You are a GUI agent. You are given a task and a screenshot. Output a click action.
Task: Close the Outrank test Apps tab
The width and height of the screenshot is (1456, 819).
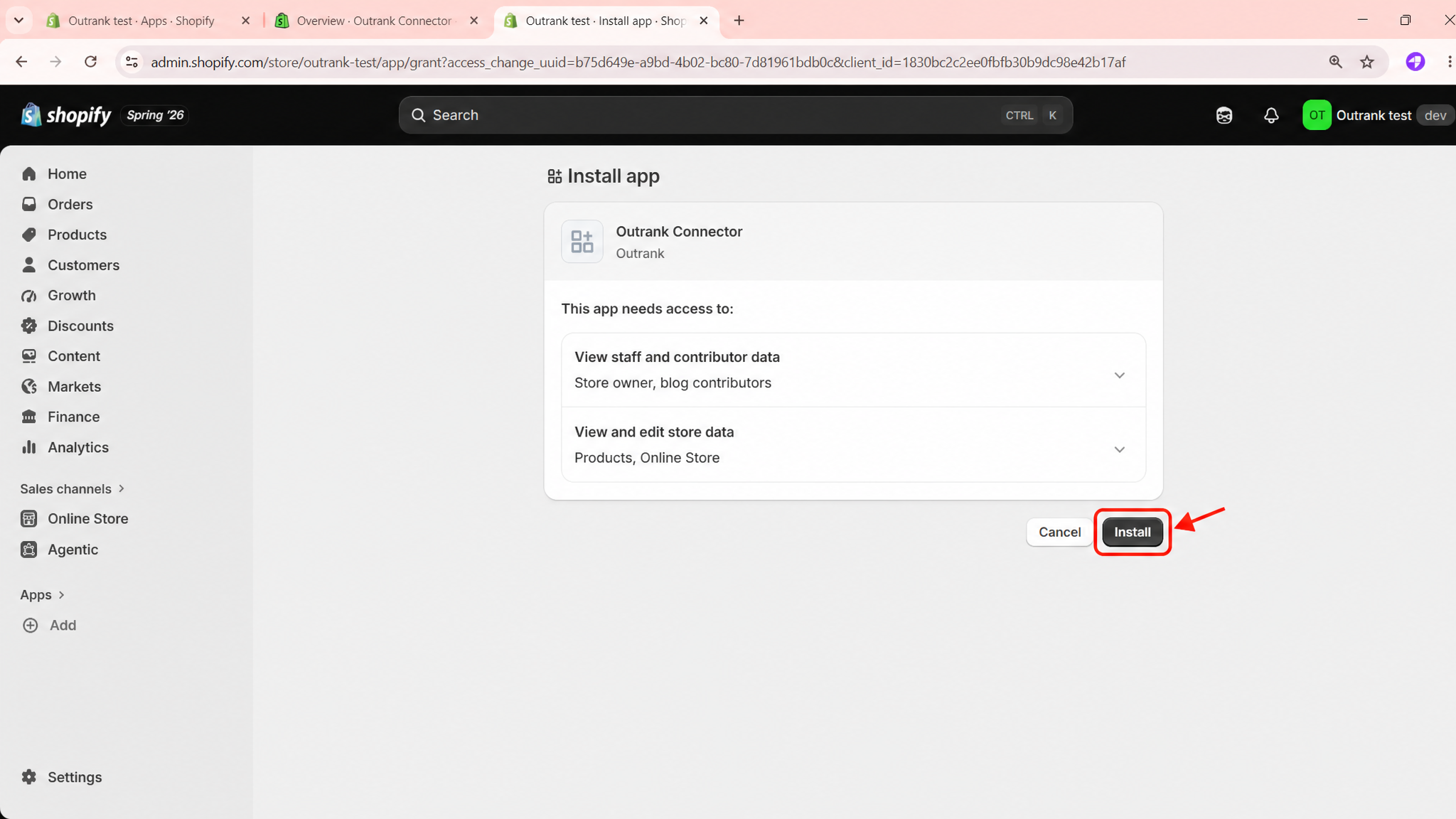click(245, 21)
